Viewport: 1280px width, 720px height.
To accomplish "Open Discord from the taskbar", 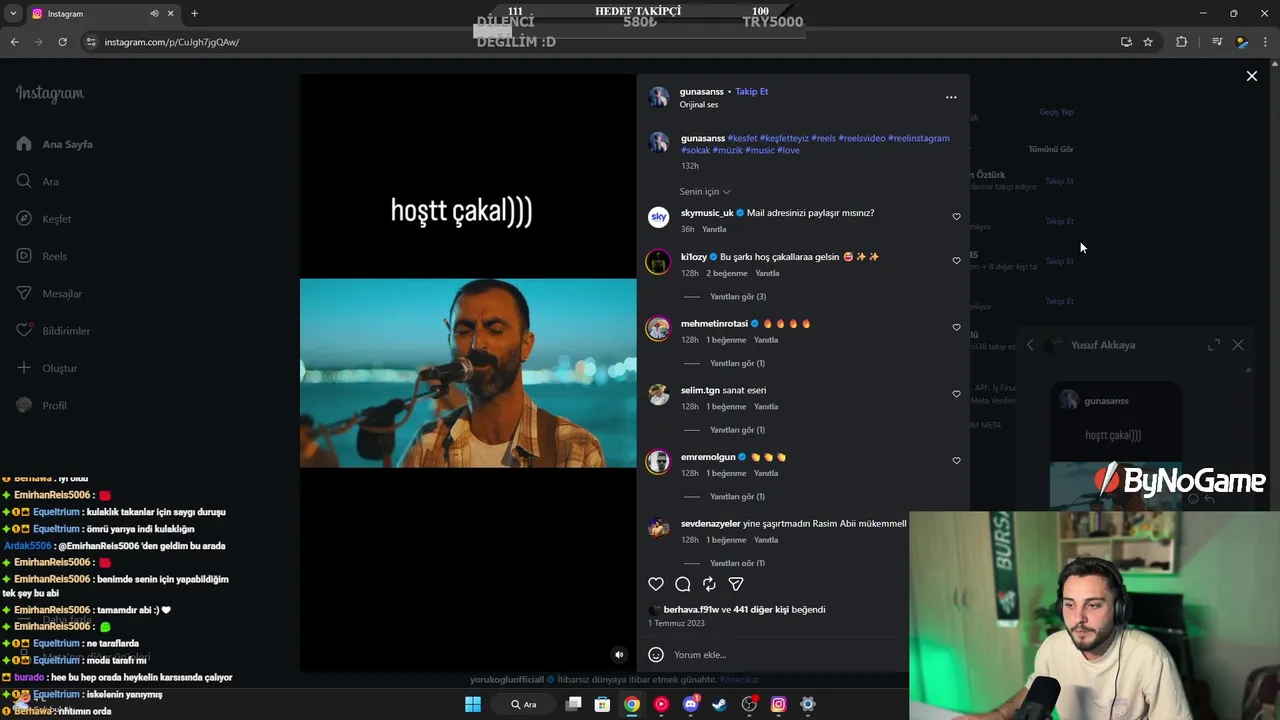I will [x=690, y=704].
